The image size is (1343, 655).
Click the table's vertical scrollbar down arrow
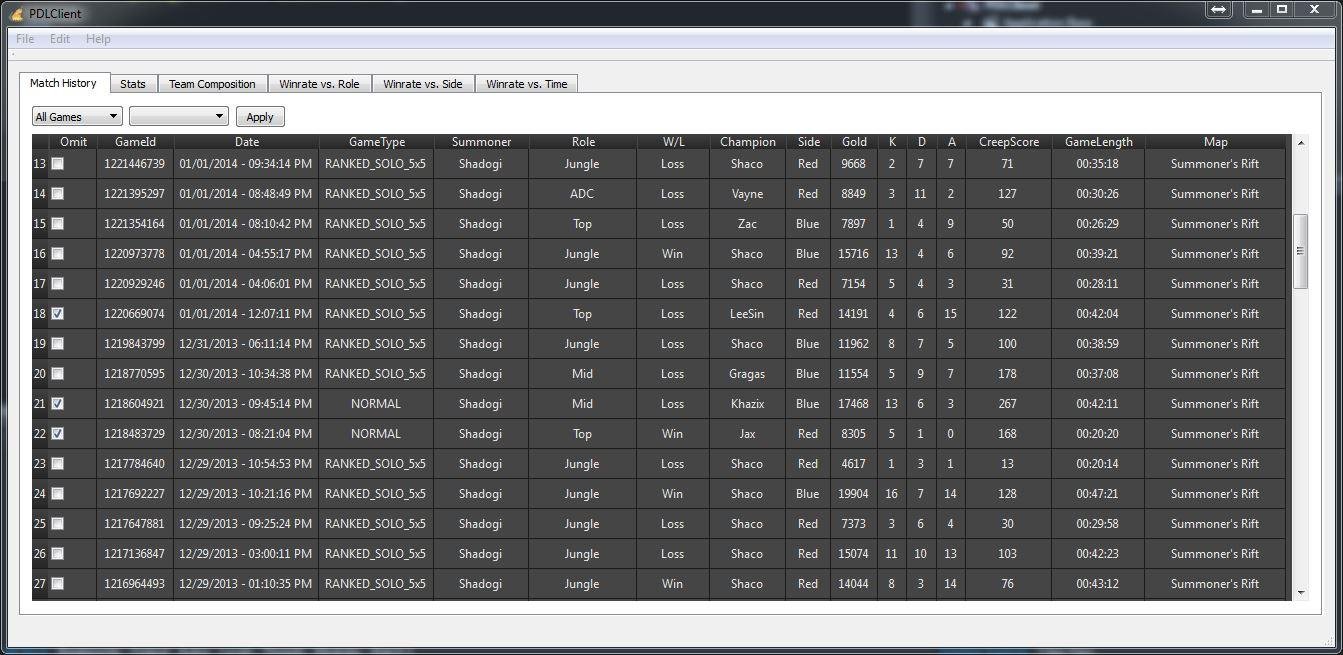coord(1301,593)
